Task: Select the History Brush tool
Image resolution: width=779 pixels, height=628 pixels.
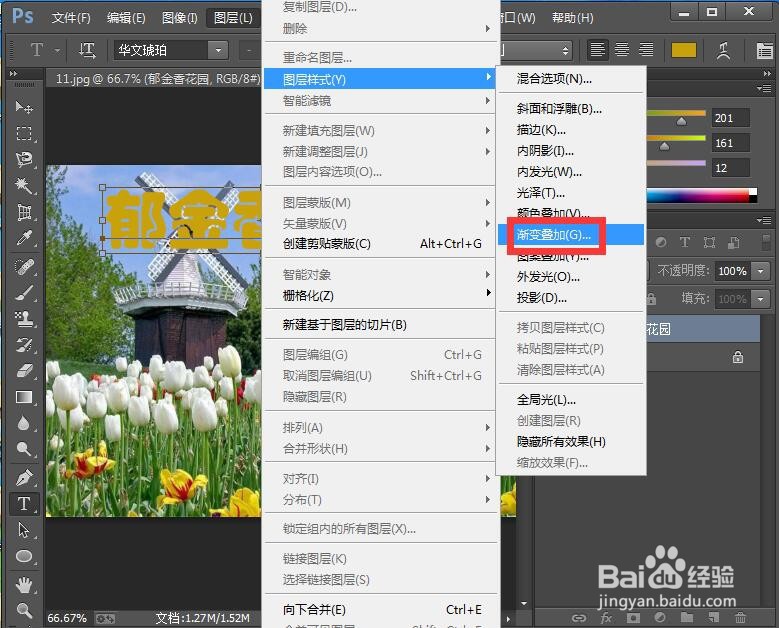Action: click(24, 345)
